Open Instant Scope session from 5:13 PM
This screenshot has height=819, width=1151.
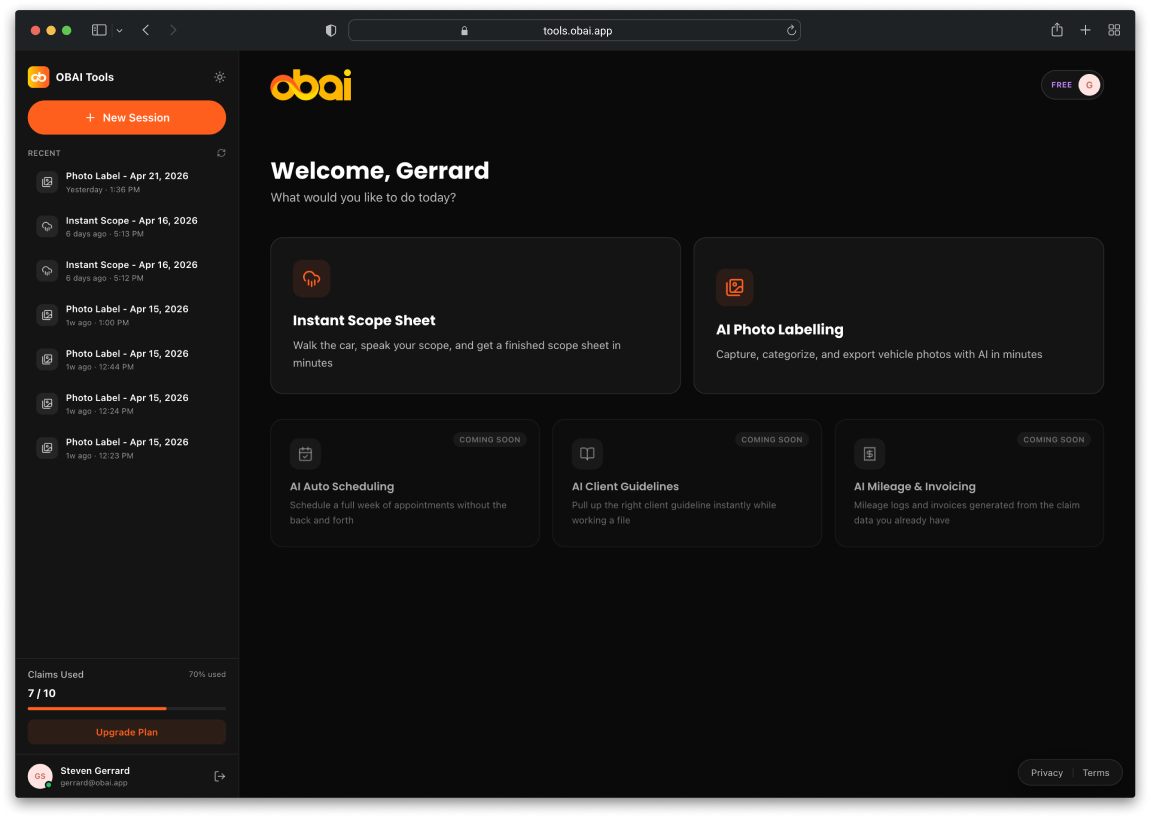pos(127,226)
